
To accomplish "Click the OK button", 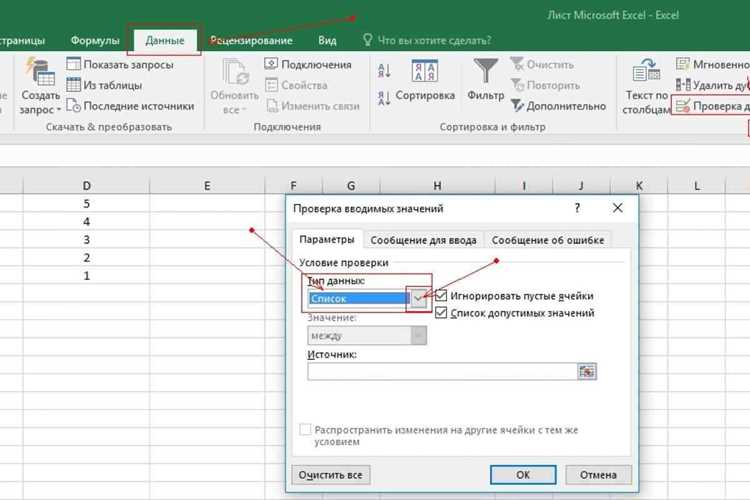I will (x=523, y=475).
